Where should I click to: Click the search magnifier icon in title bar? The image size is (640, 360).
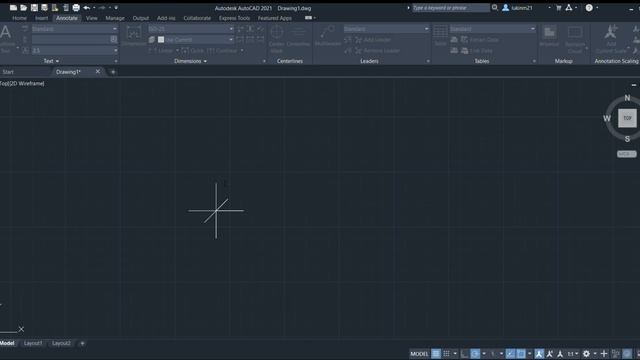click(x=495, y=7)
